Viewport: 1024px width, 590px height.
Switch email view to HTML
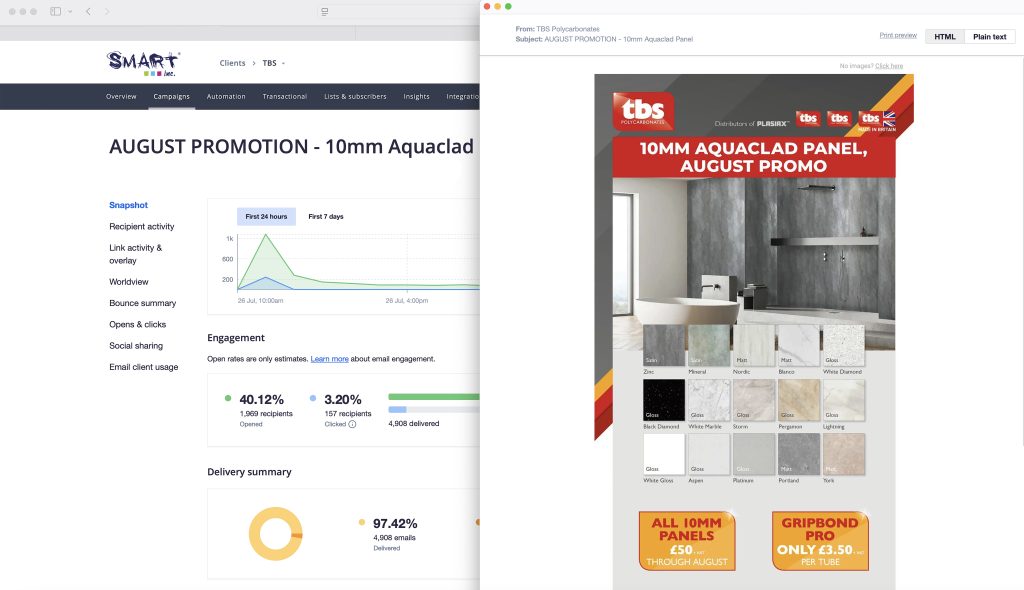tap(945, 37)
